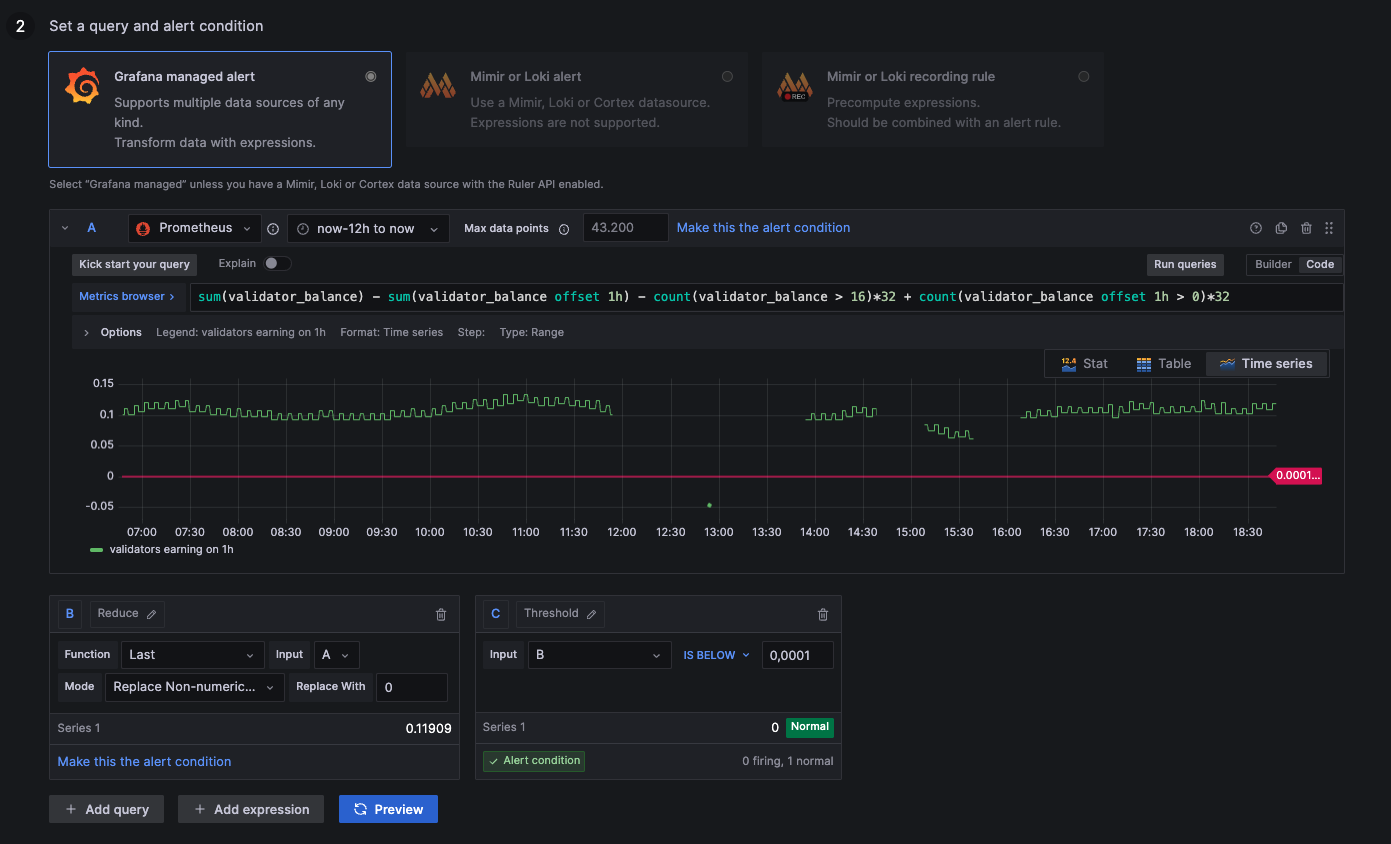Click isolated data point near 13:00

pos(709,505)
